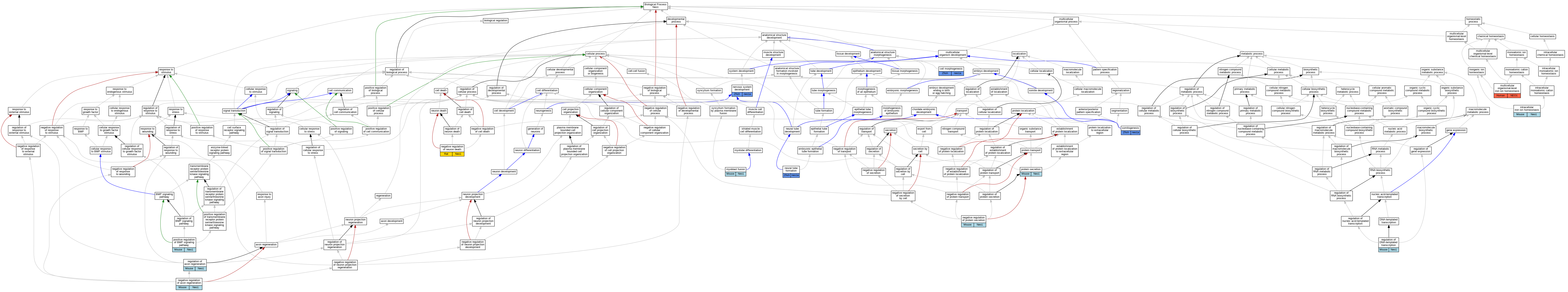Click the response to growth factor node
Screen dimensions: 1568x292
pyautogui.click(x=90, y=111)
